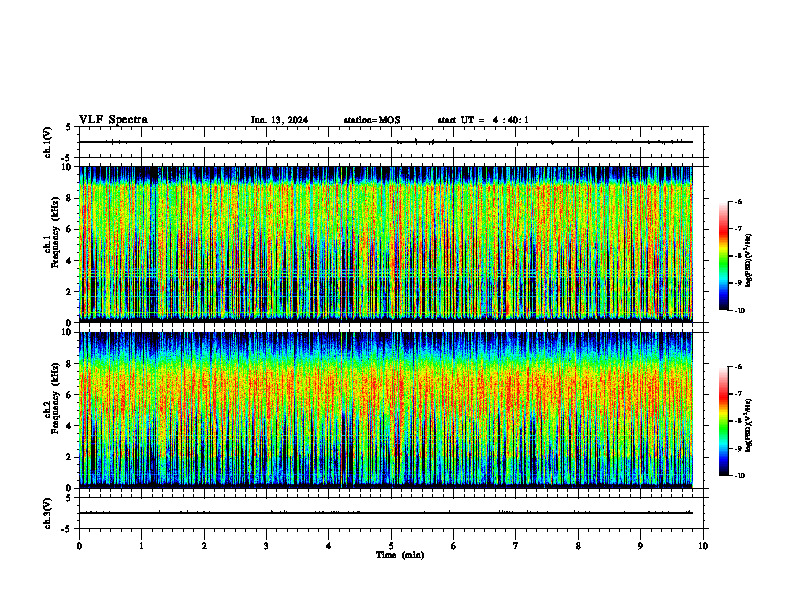The height and width of the screenshot is (612, 792).
Task: Click the 3 minute tick on Time axis
Action: (x=266, y=546)
